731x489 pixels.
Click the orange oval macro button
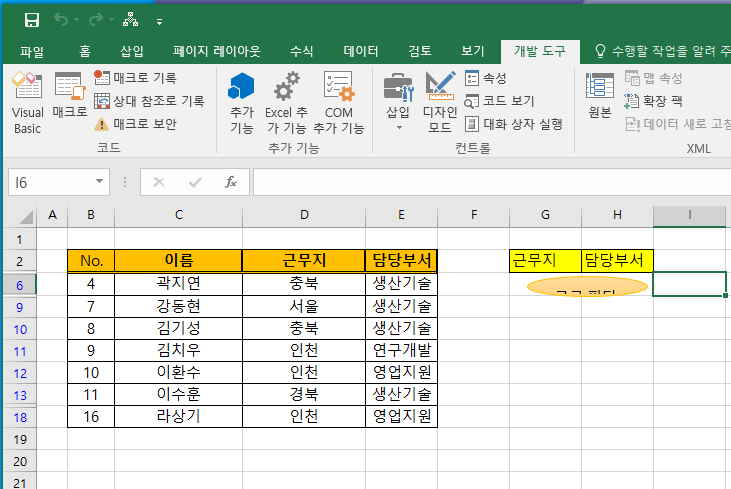587,286
